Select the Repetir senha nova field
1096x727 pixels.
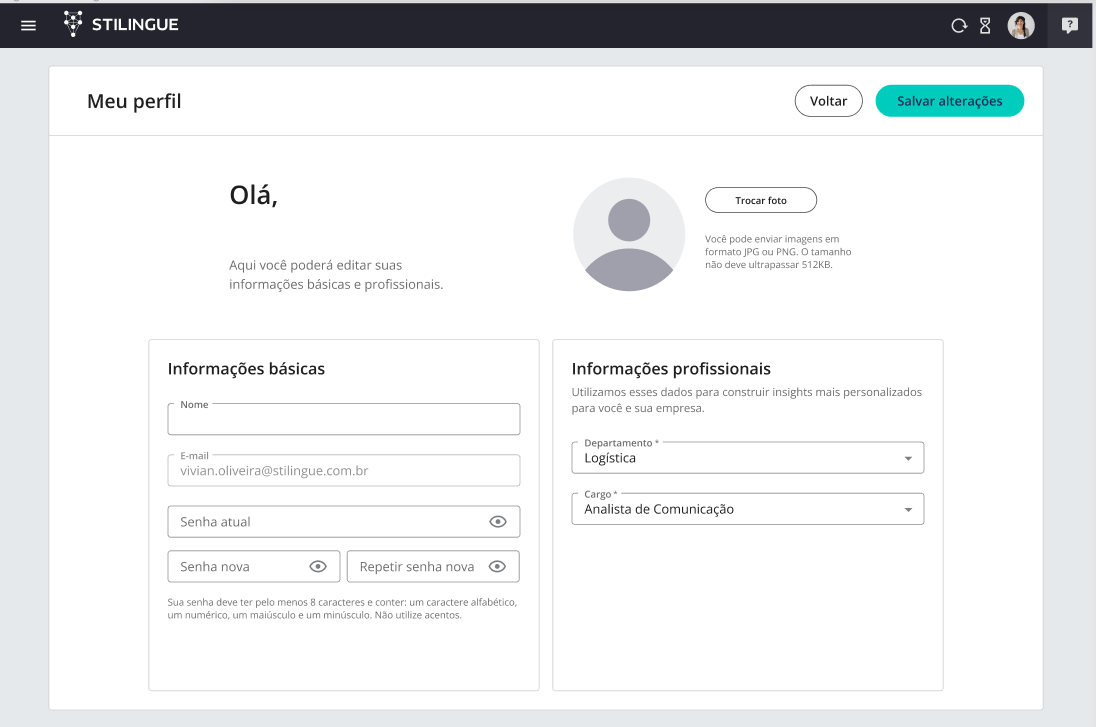coord(417,567)
